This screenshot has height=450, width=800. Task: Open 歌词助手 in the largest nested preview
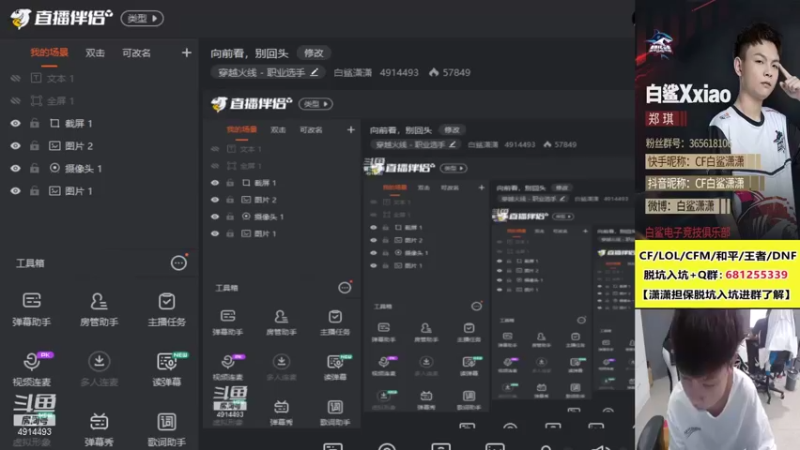[335, 412]
